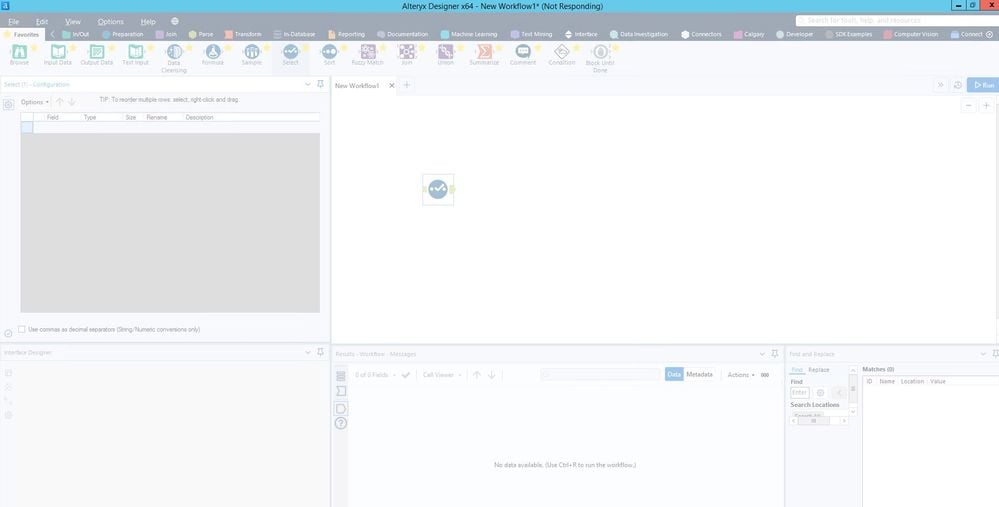The width and height of the screenshot is (999, 507).
Task: Add a new workflow tab
Action: (x=406, y=85)
